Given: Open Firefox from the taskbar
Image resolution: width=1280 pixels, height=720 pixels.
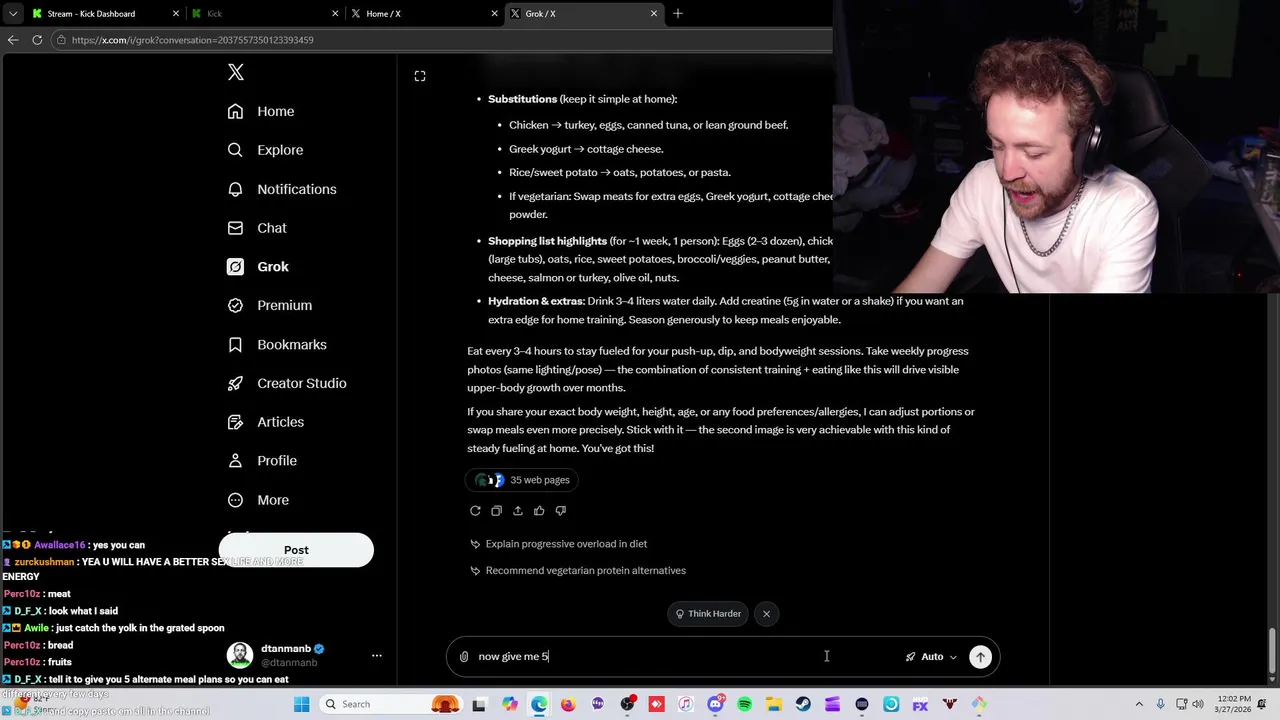Looking at the screenshot, I should 568,704.
